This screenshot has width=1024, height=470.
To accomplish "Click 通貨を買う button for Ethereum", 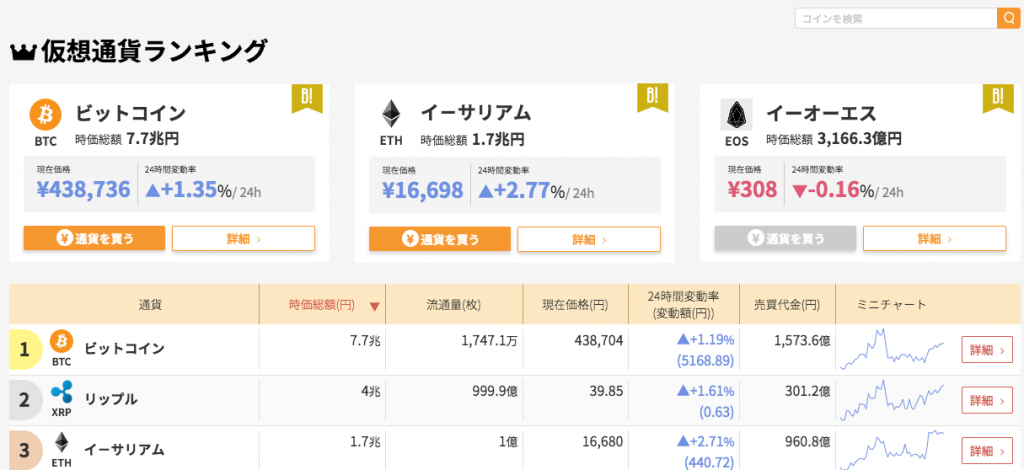I will coord(440,239).
